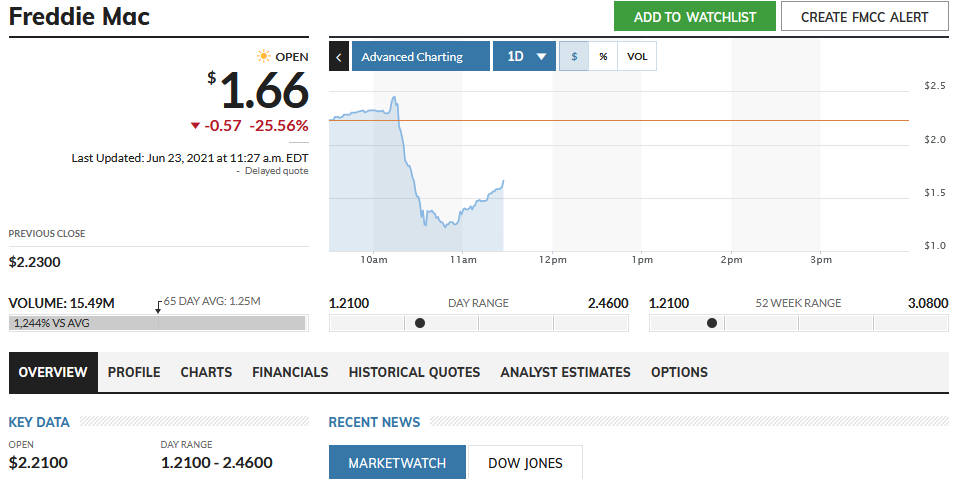Click the 3.0800 52-week high value

click(x=928, y=303)
